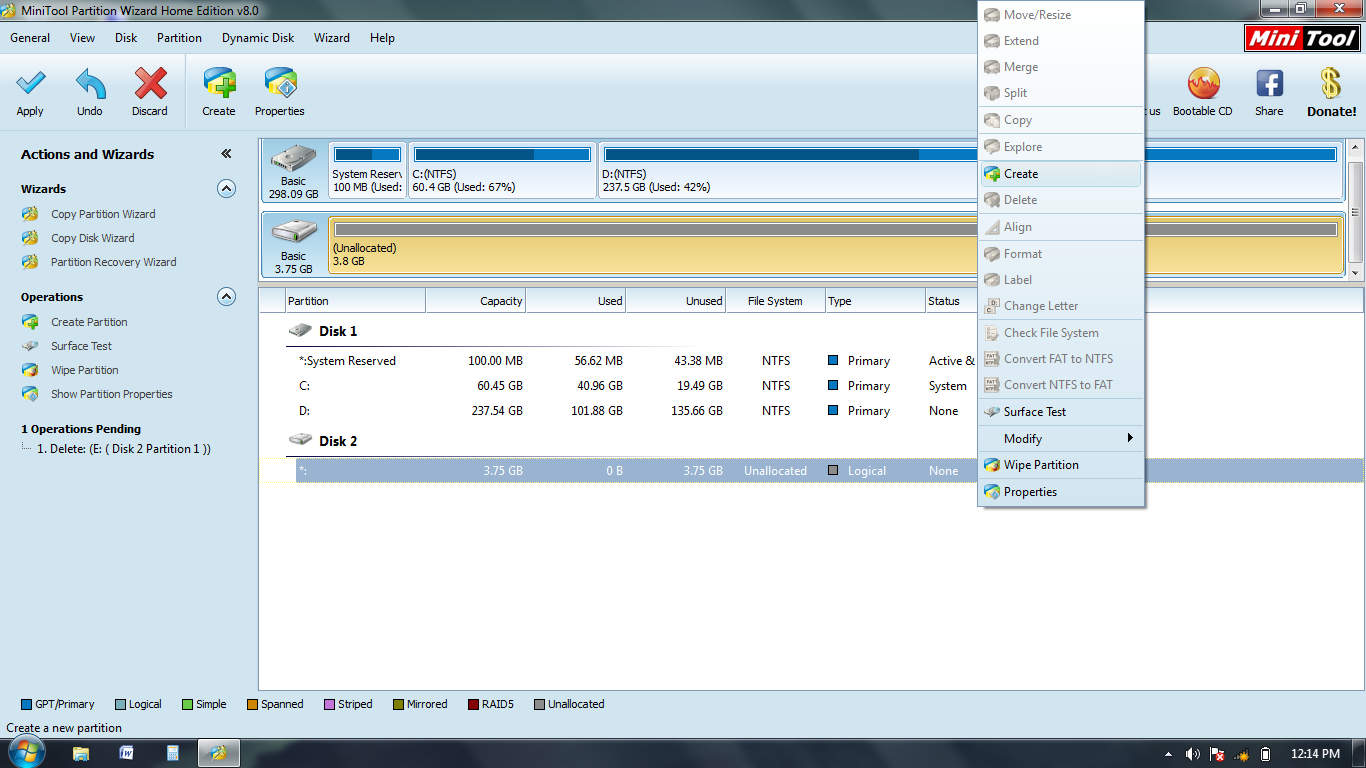Image resolution: width=1366 pixels, height=768 pixels.
Task: Click the Unused column header
Action: (x=676, y=301)
